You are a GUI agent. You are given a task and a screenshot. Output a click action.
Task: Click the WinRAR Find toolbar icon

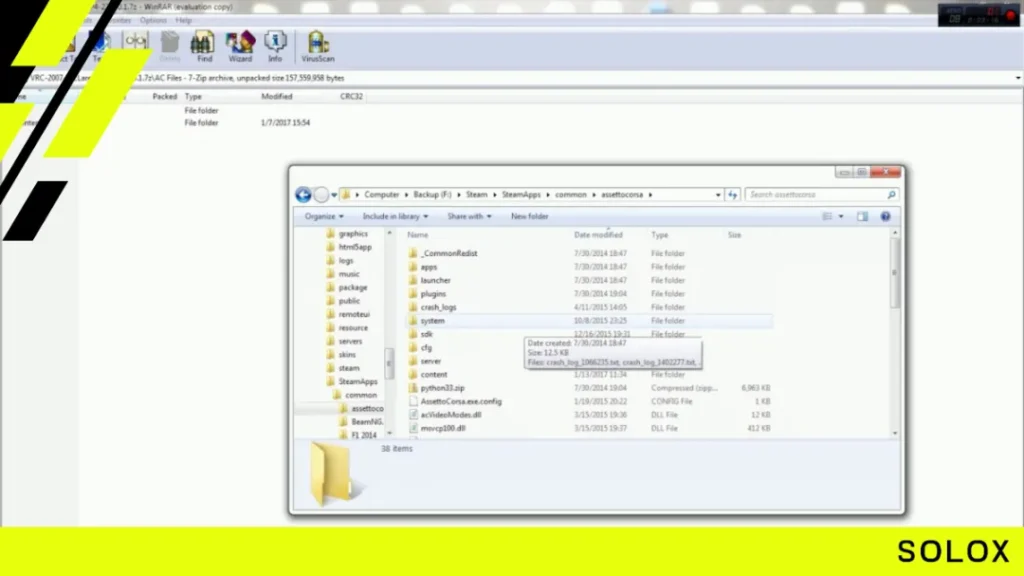203,46
